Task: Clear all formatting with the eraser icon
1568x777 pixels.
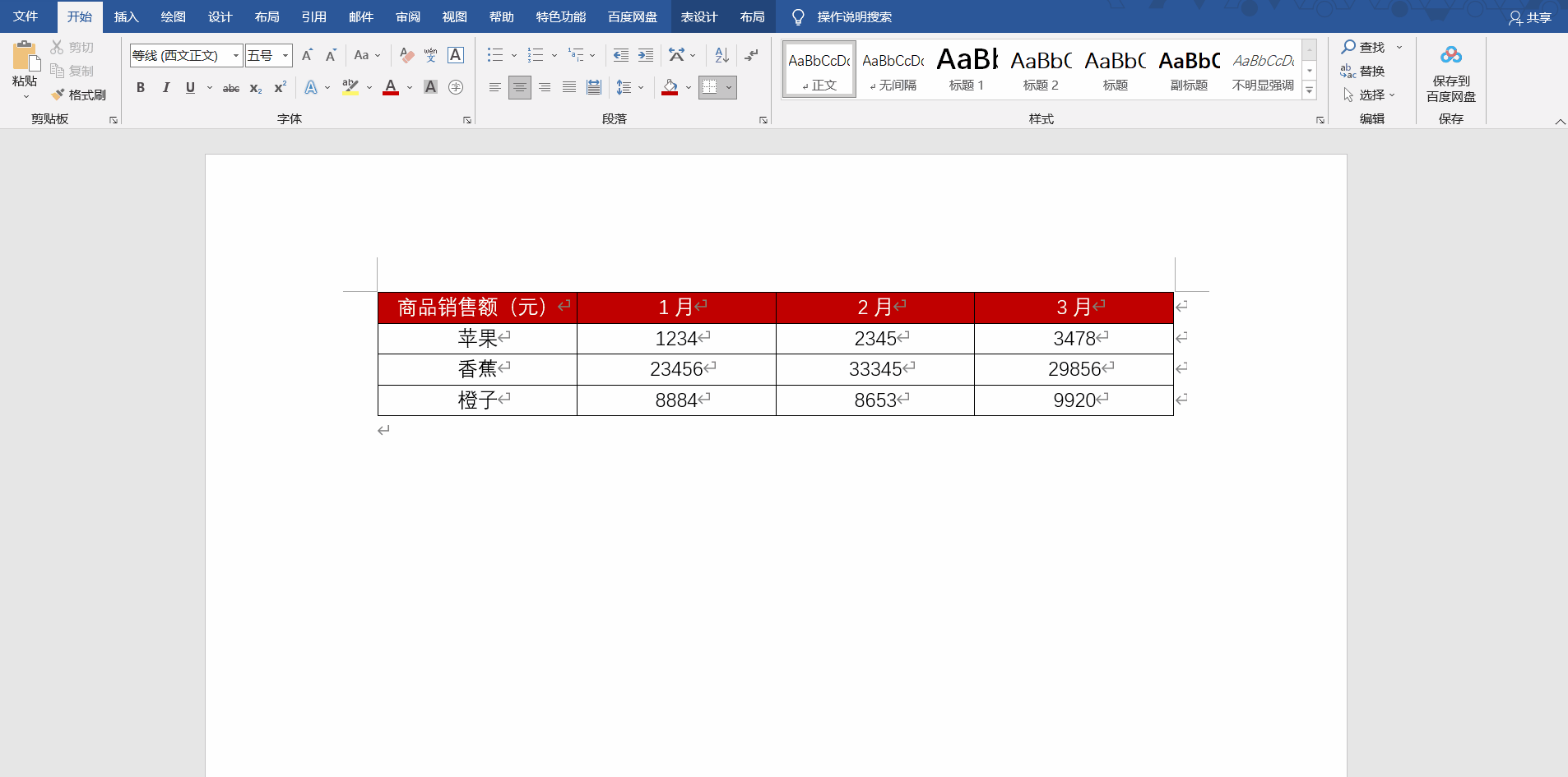Action: coord(406,55)
